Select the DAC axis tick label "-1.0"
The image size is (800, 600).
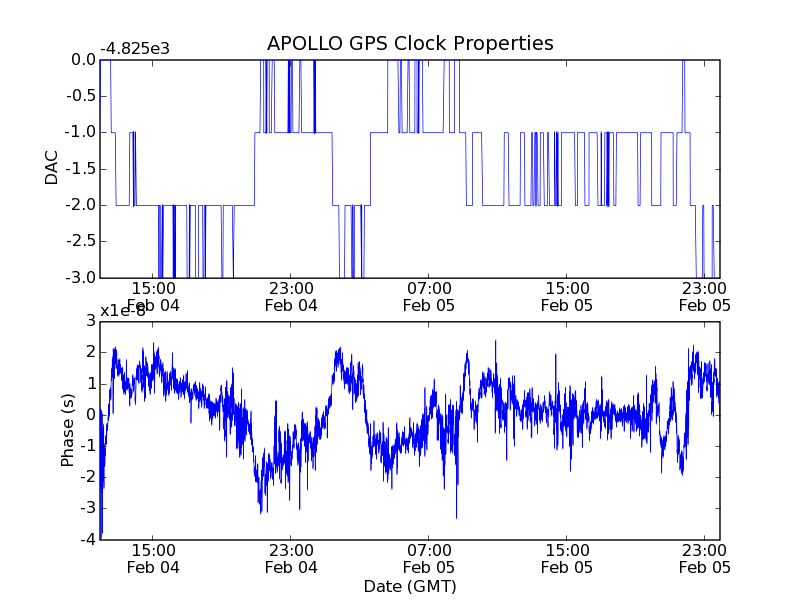click(x=81, y=133)
